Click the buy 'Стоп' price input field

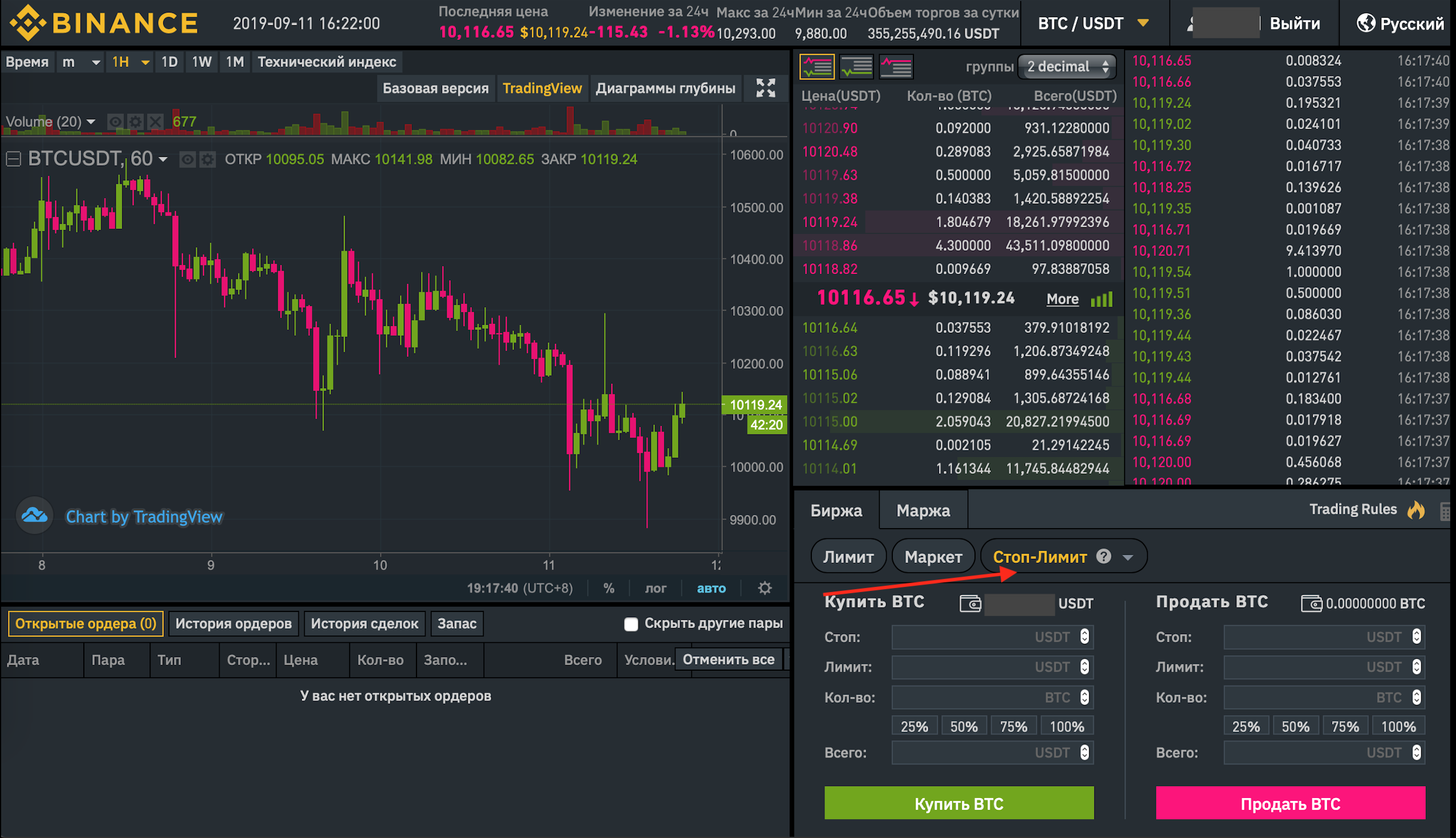(x=993, y=637)
